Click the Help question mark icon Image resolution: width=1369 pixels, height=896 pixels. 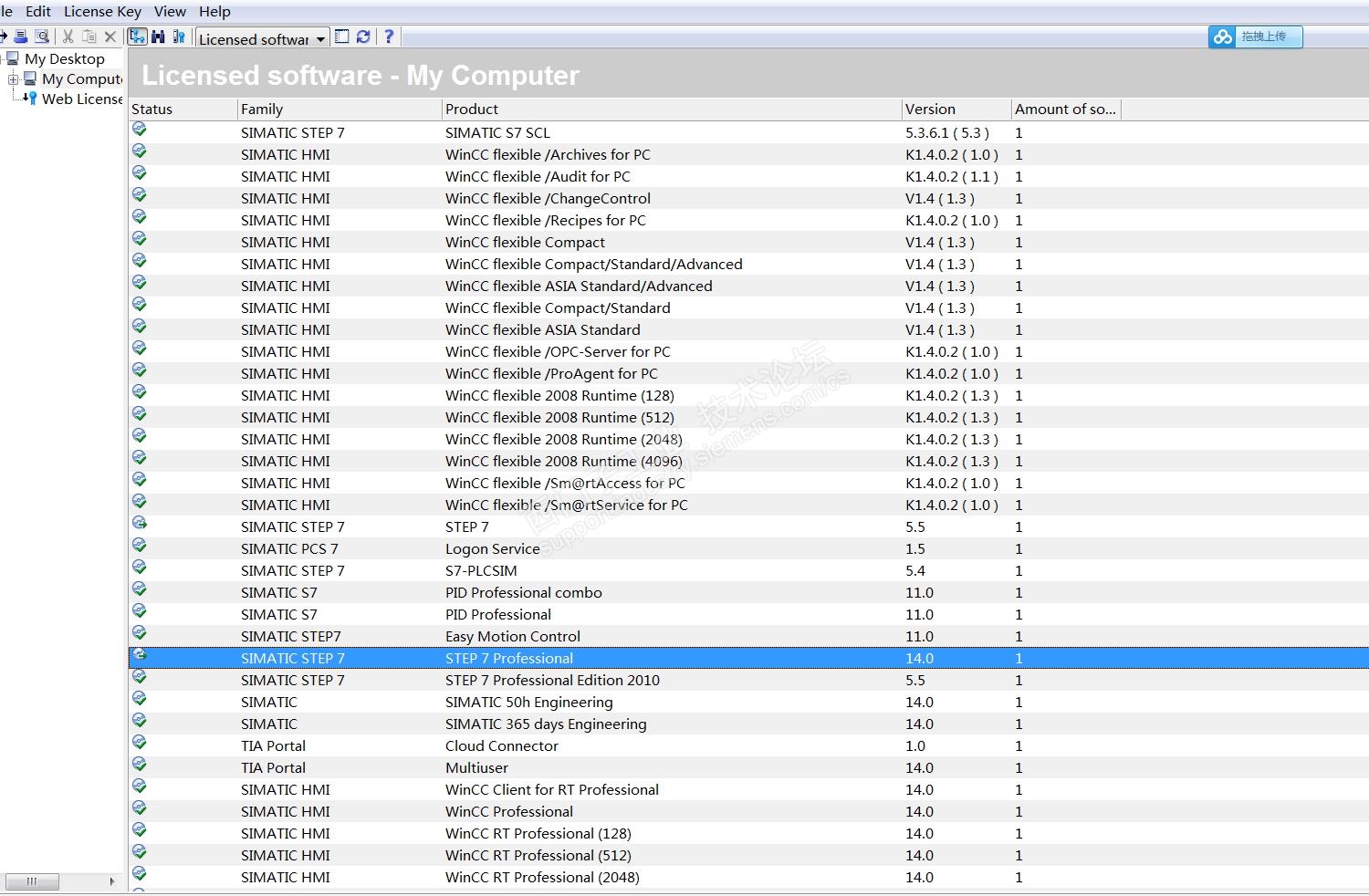[x=389, y=36]
